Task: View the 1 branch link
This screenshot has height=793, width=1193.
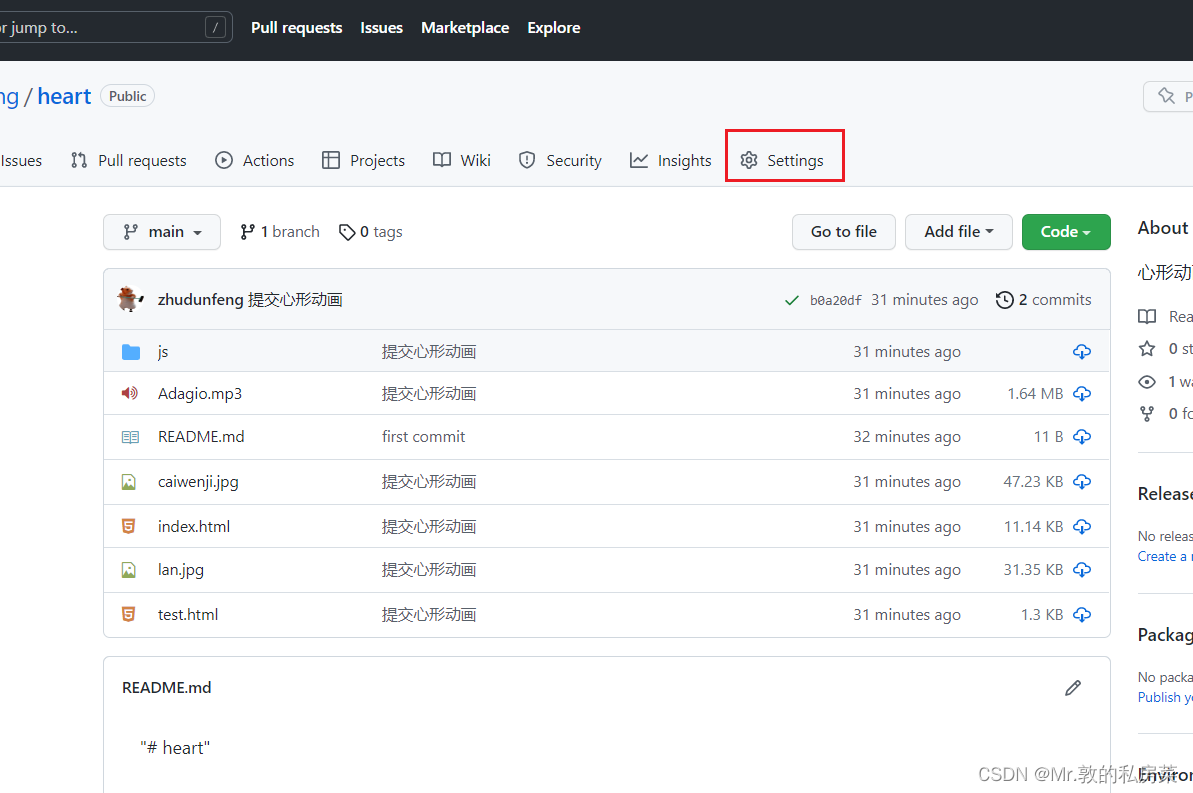Action: [x=279, y=232]
